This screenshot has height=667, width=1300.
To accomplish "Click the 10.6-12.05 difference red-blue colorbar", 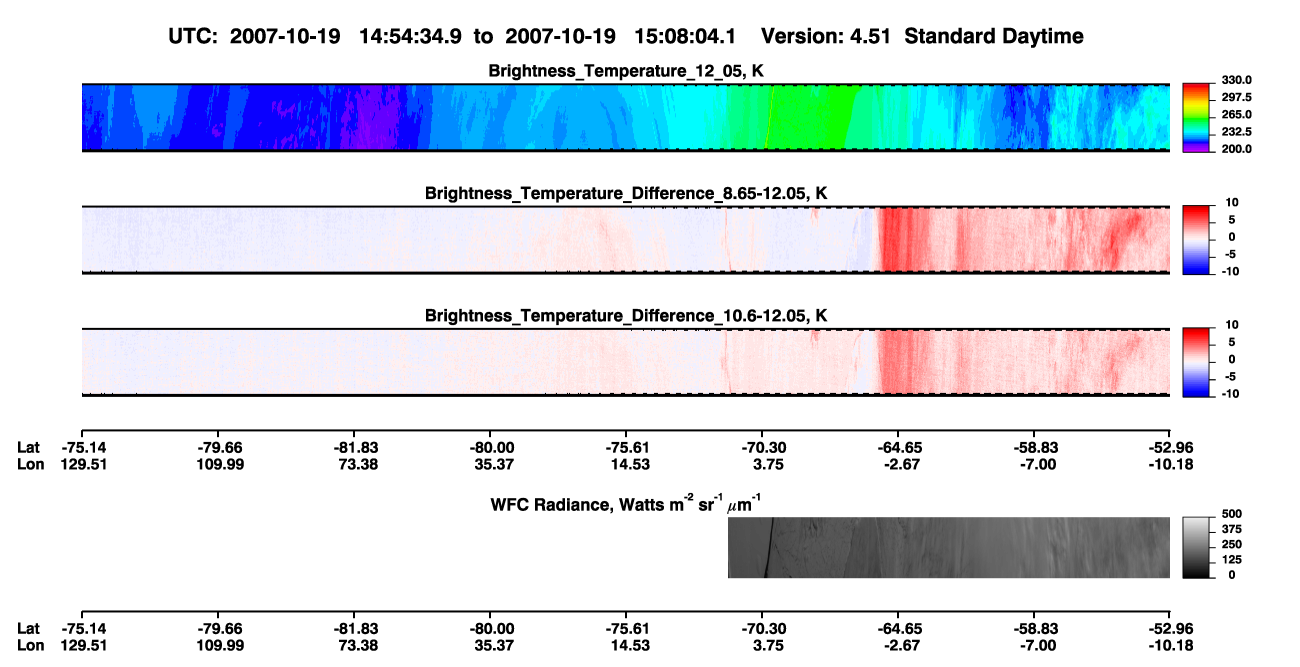I will tap(1197, 362).
